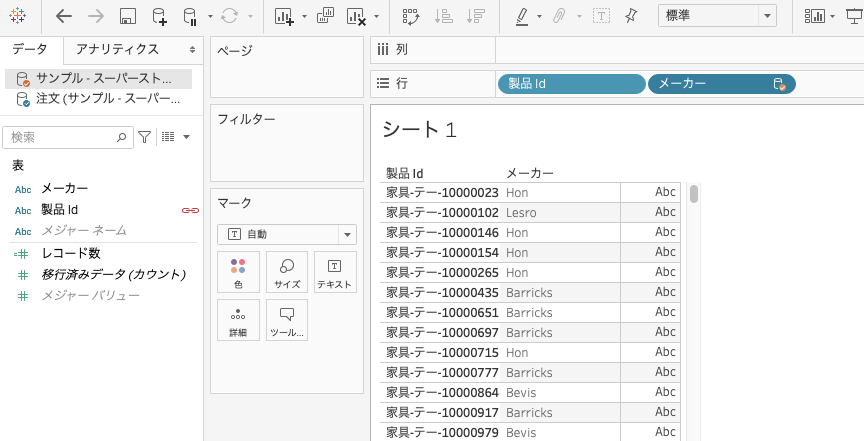Image resolution: width=864 pixels, height=441 pixels.
Task: Click the テキスト button on Marks card
Action: point(335,272)
